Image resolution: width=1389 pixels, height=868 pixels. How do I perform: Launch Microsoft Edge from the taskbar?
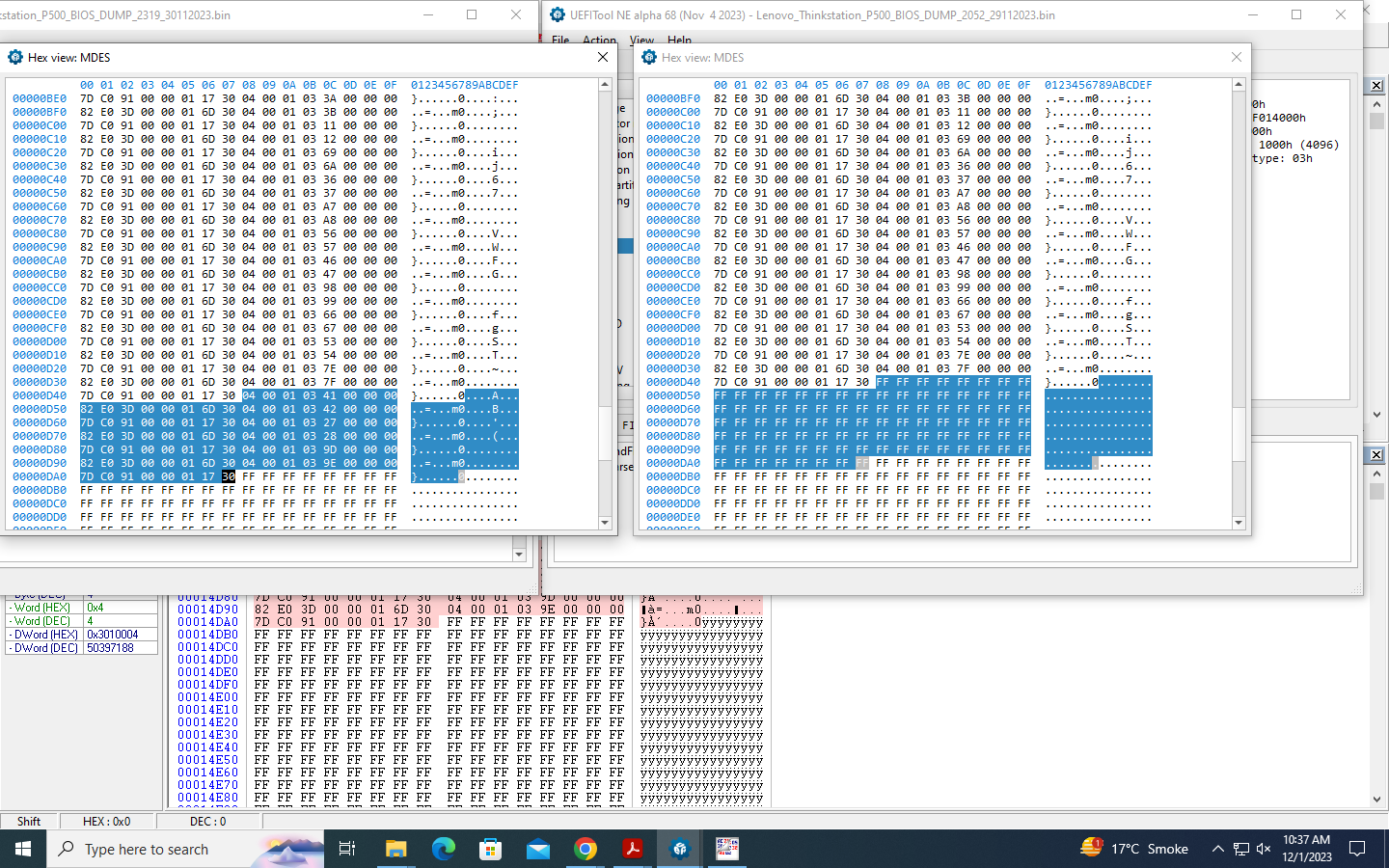tap(443, 849)
